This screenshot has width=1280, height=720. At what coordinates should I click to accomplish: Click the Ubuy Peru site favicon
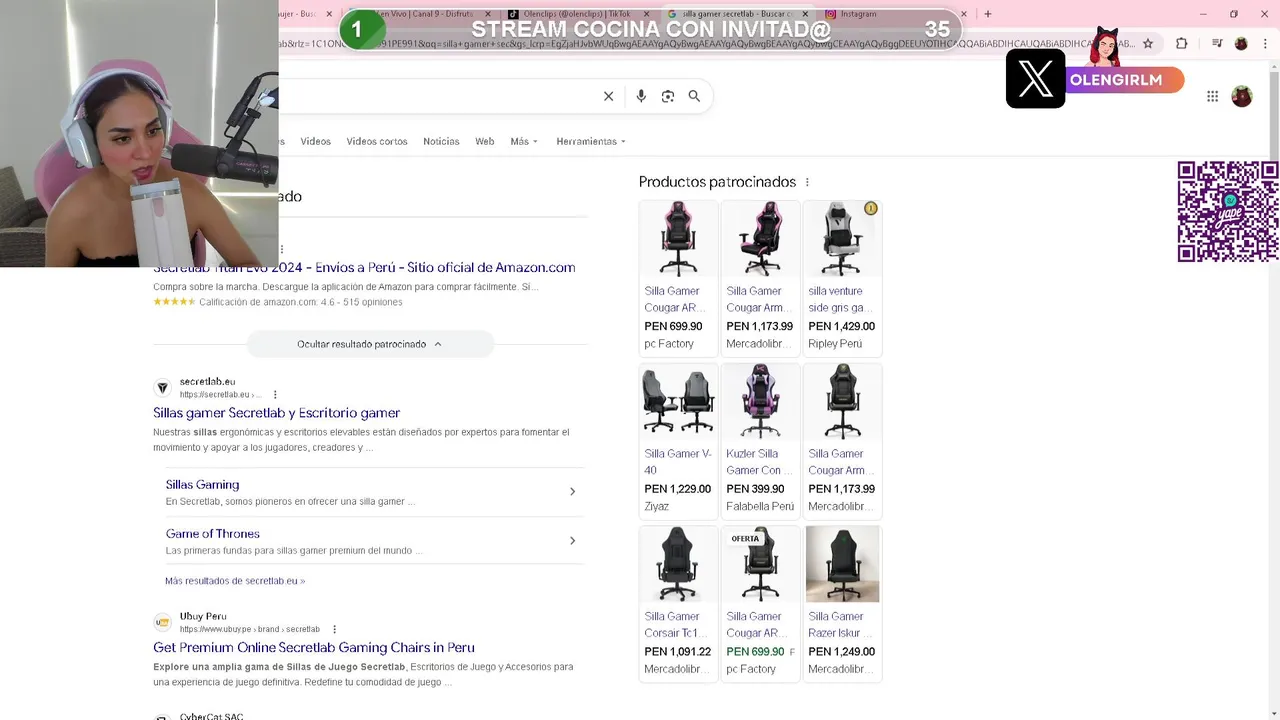pos(162,622)
